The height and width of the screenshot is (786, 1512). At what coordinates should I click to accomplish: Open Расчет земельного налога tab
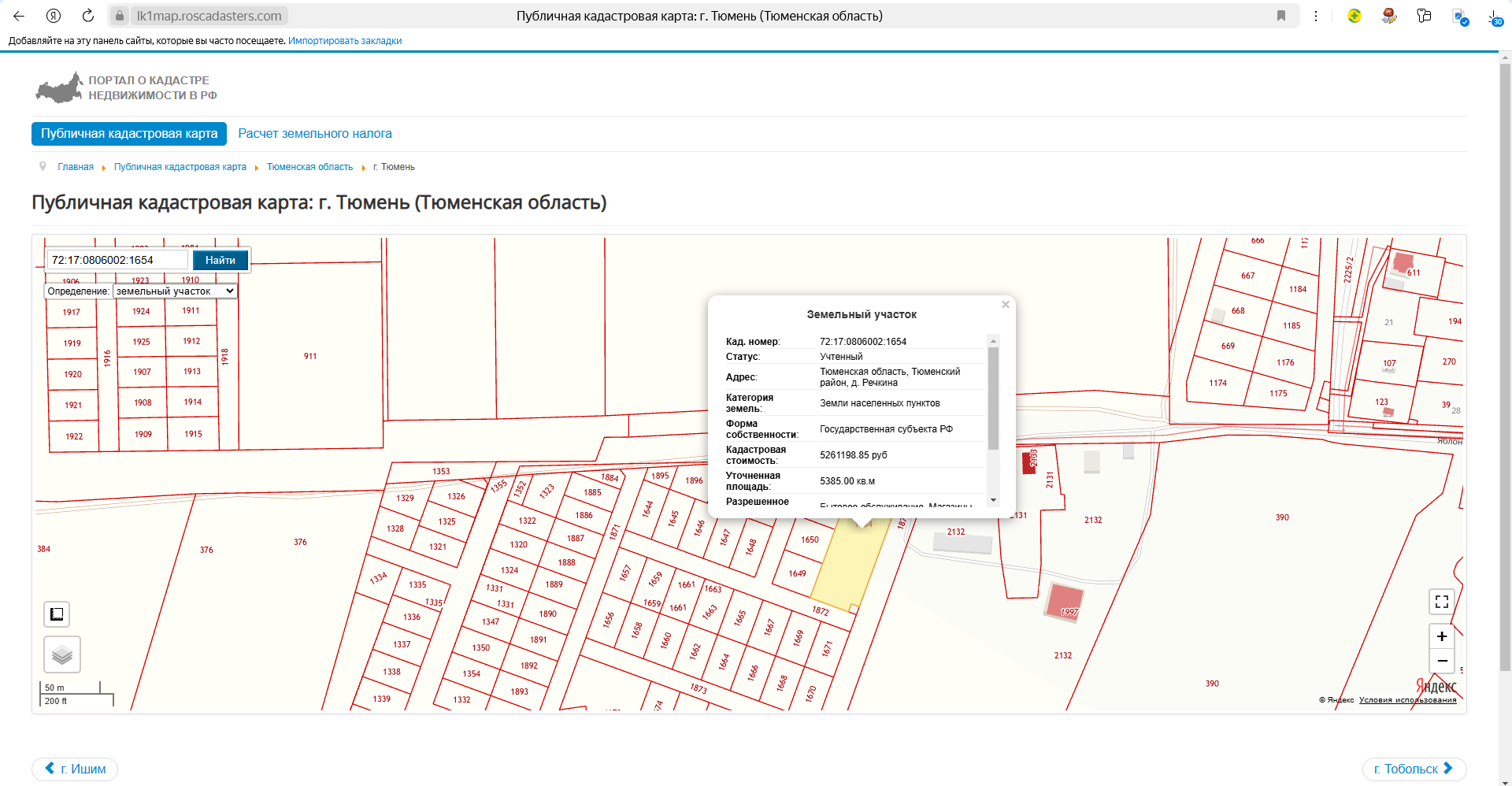315,134
